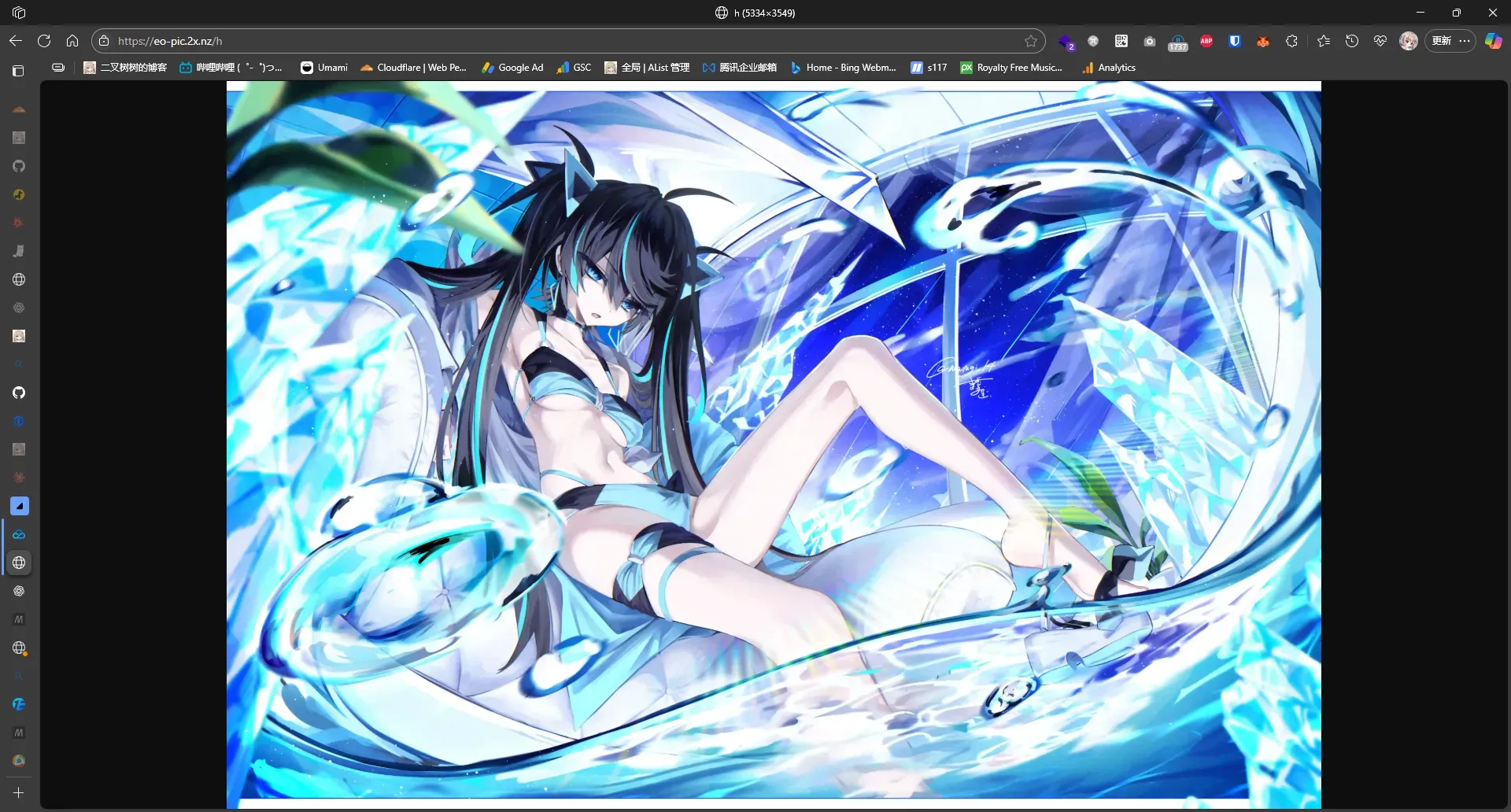Click the address bar URL field
The height and width of the screenshot is (812, 1511).
551,41
